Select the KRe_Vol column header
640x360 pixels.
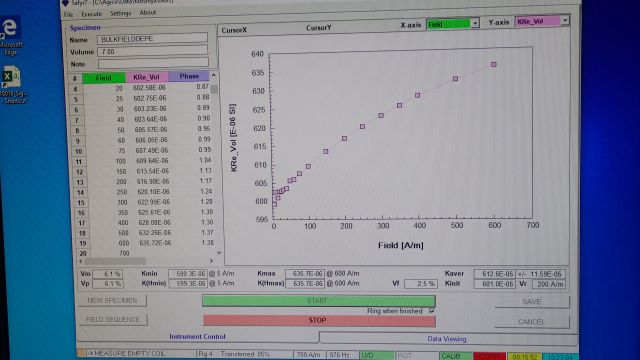[x=147, y=77]
